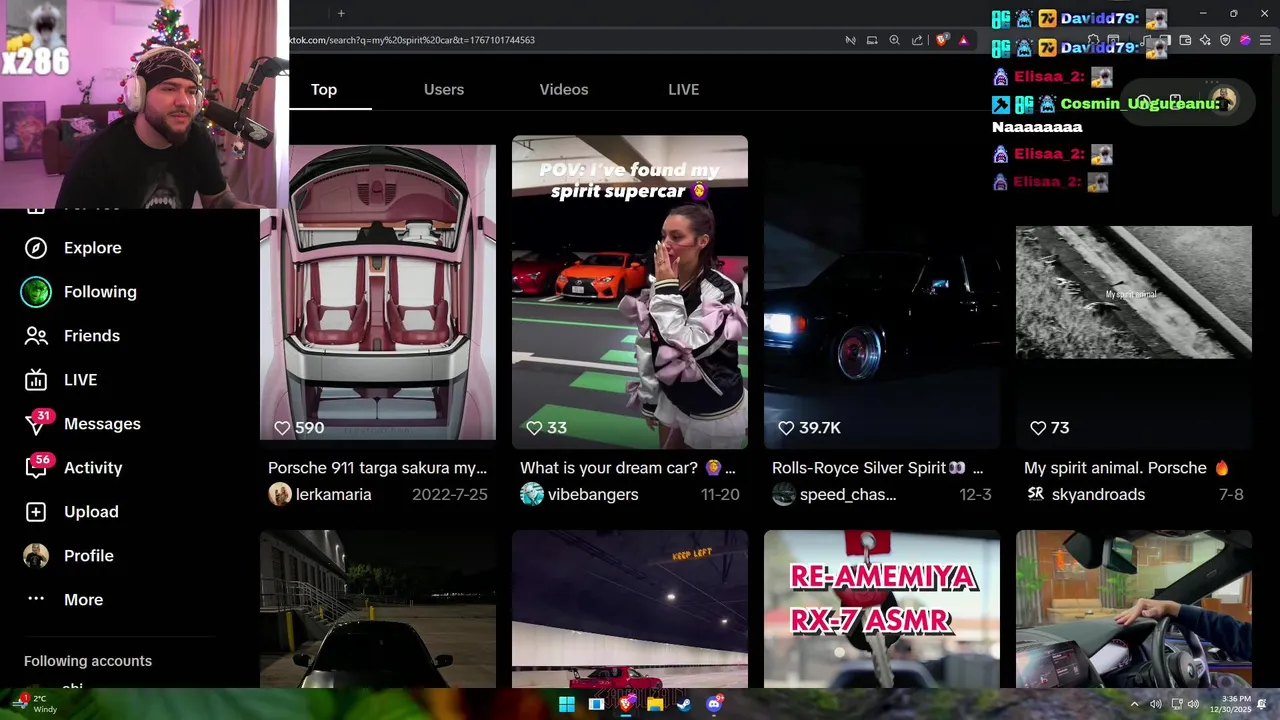Open video titled My spirit animal. Porsche
The height and width of the screenshot is (720, 1280).
tap(1127, 468)
